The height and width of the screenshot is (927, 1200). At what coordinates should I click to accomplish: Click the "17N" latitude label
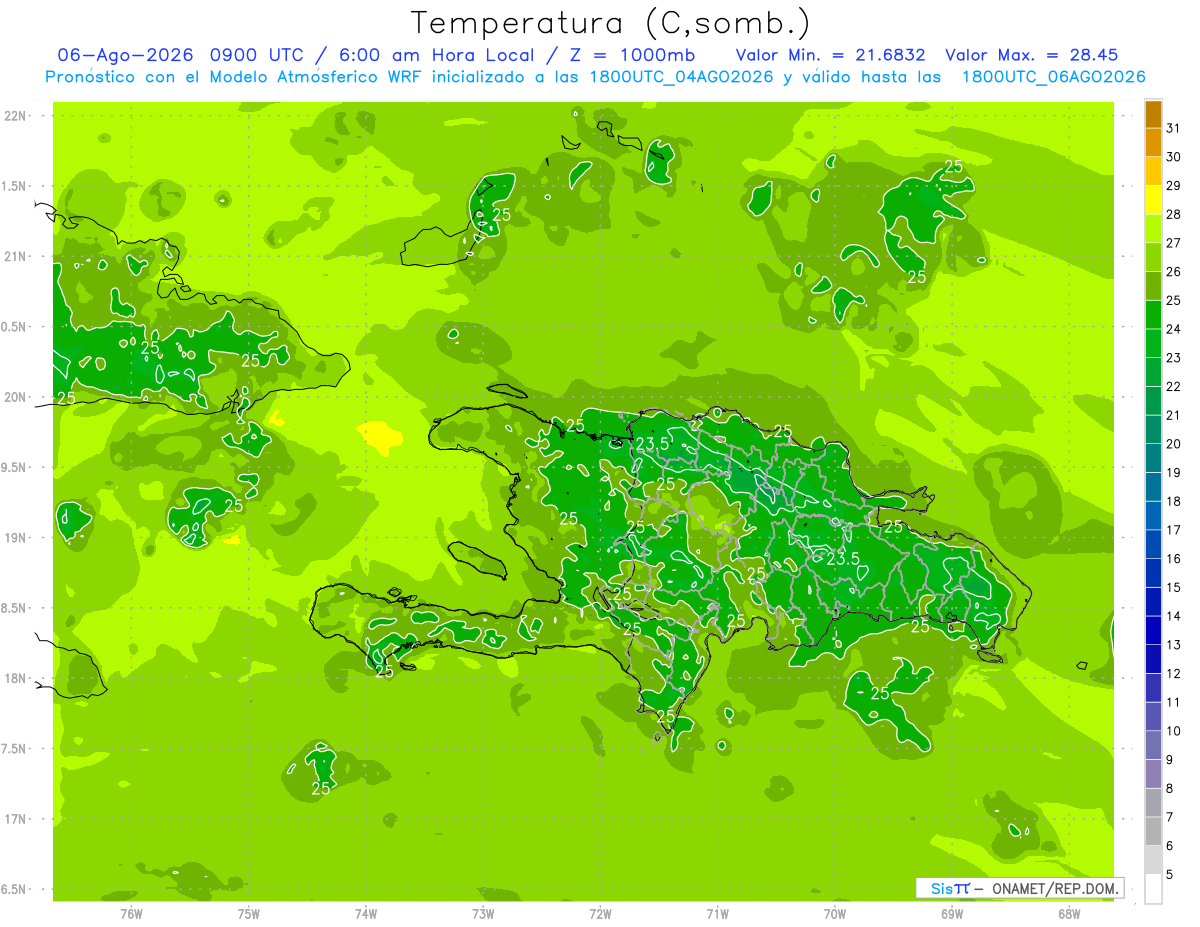[16, 819]
